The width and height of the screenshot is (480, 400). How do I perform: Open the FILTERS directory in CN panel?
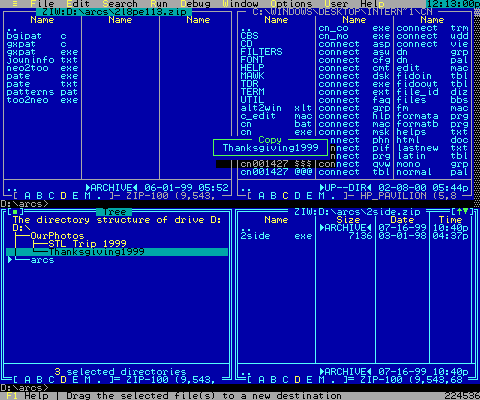coord(261,52)
